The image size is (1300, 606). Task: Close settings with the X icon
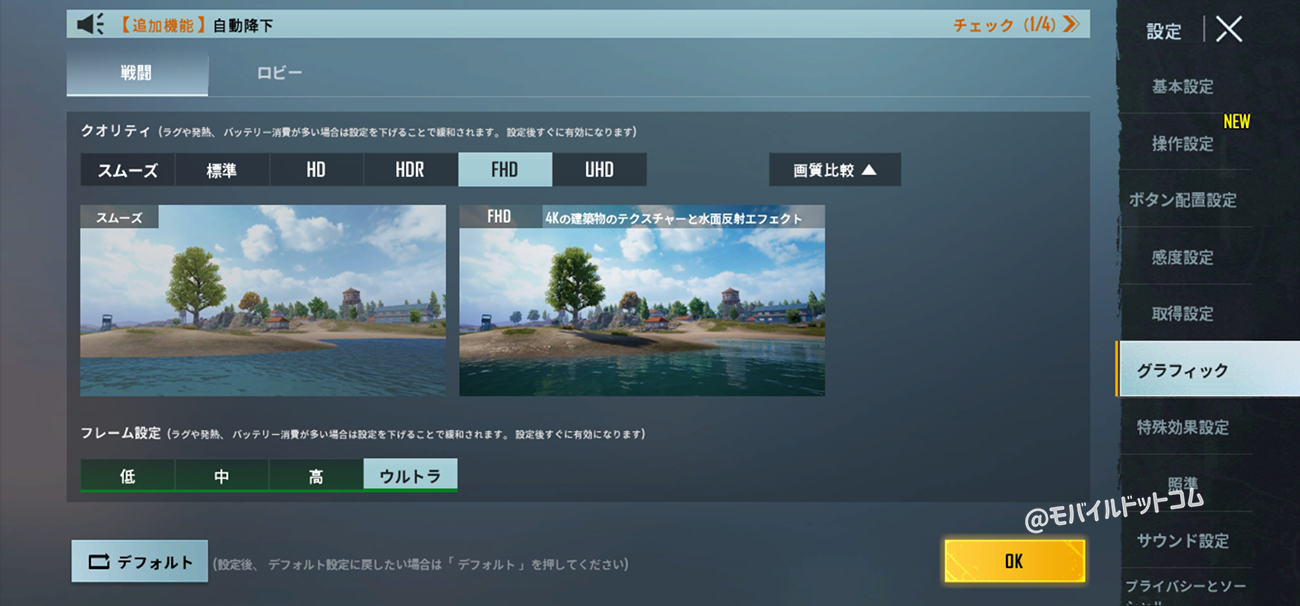(1229, 29)
